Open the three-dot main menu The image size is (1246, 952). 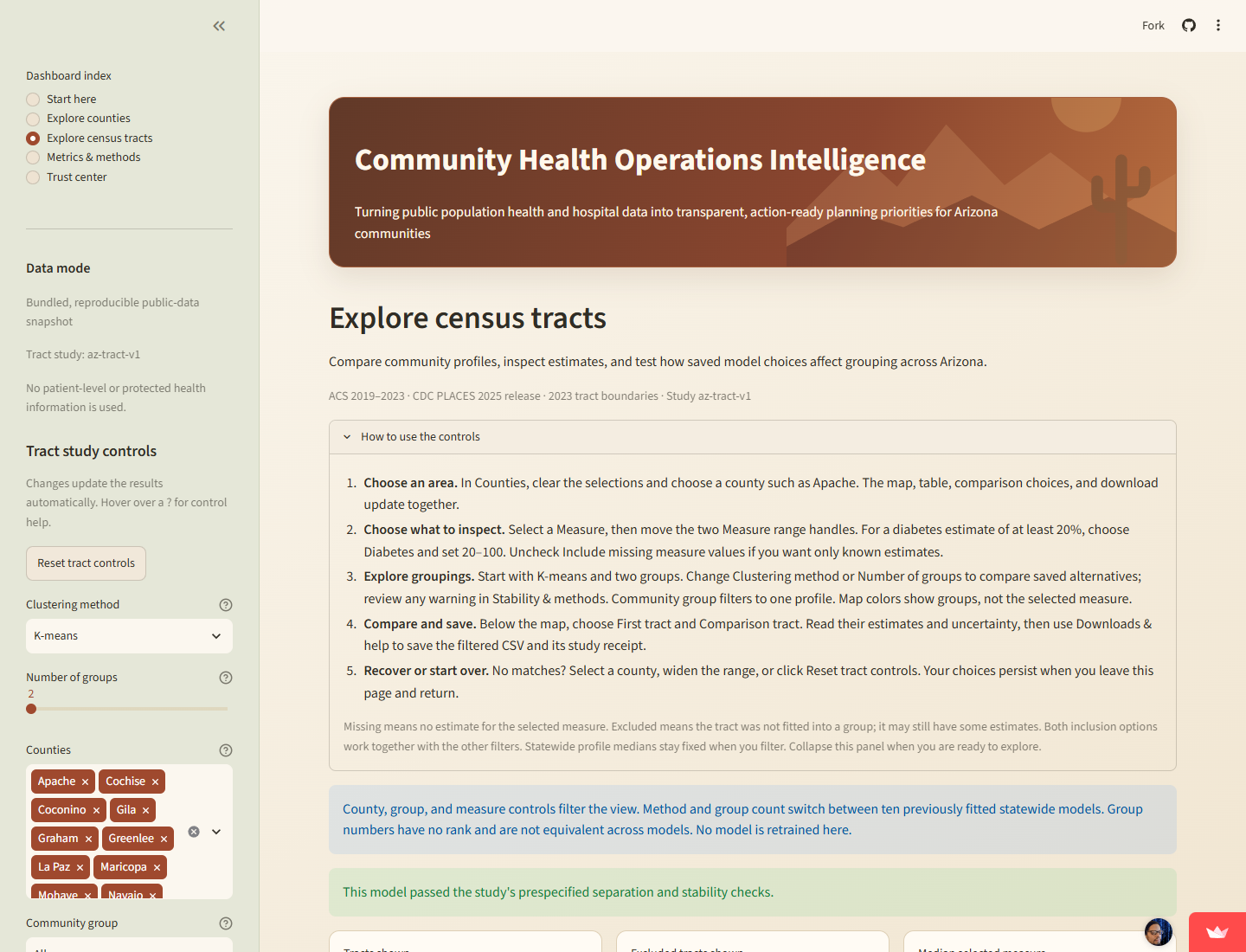(1218, 25)
